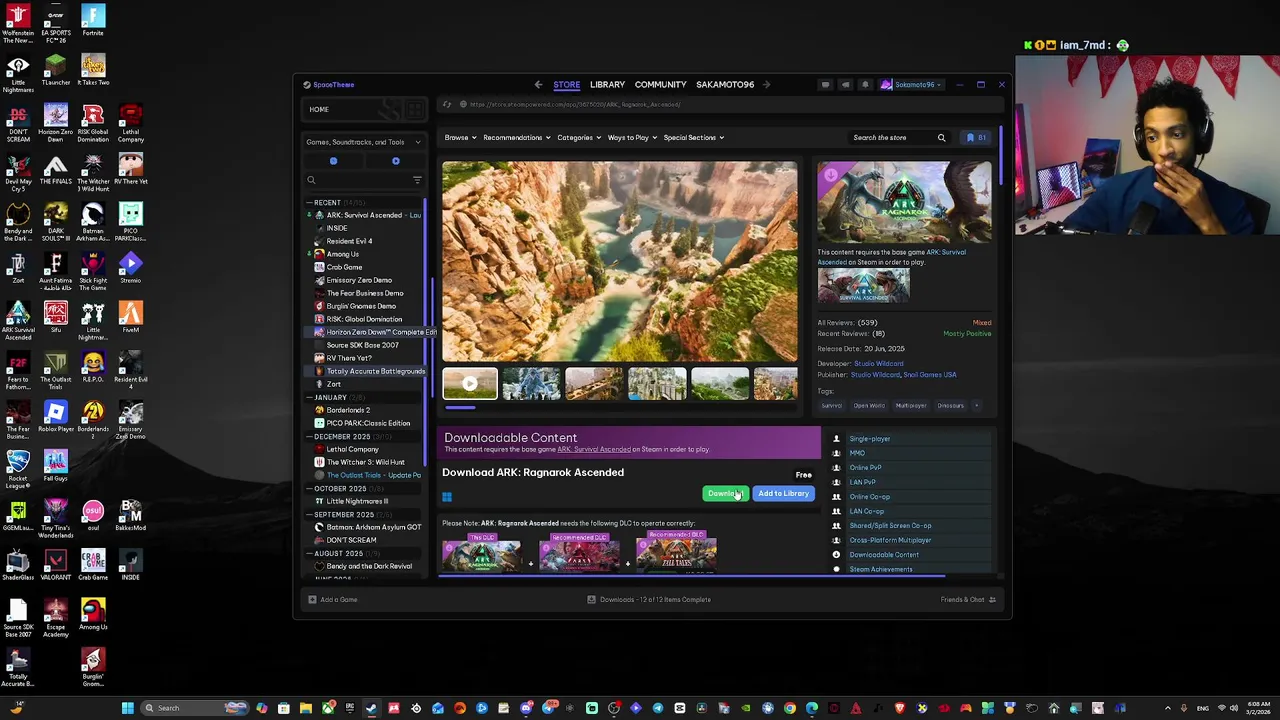Viewport: 1280px width, 720px height.
Task: Go to library HOME
Action: (x=319, y=109)
